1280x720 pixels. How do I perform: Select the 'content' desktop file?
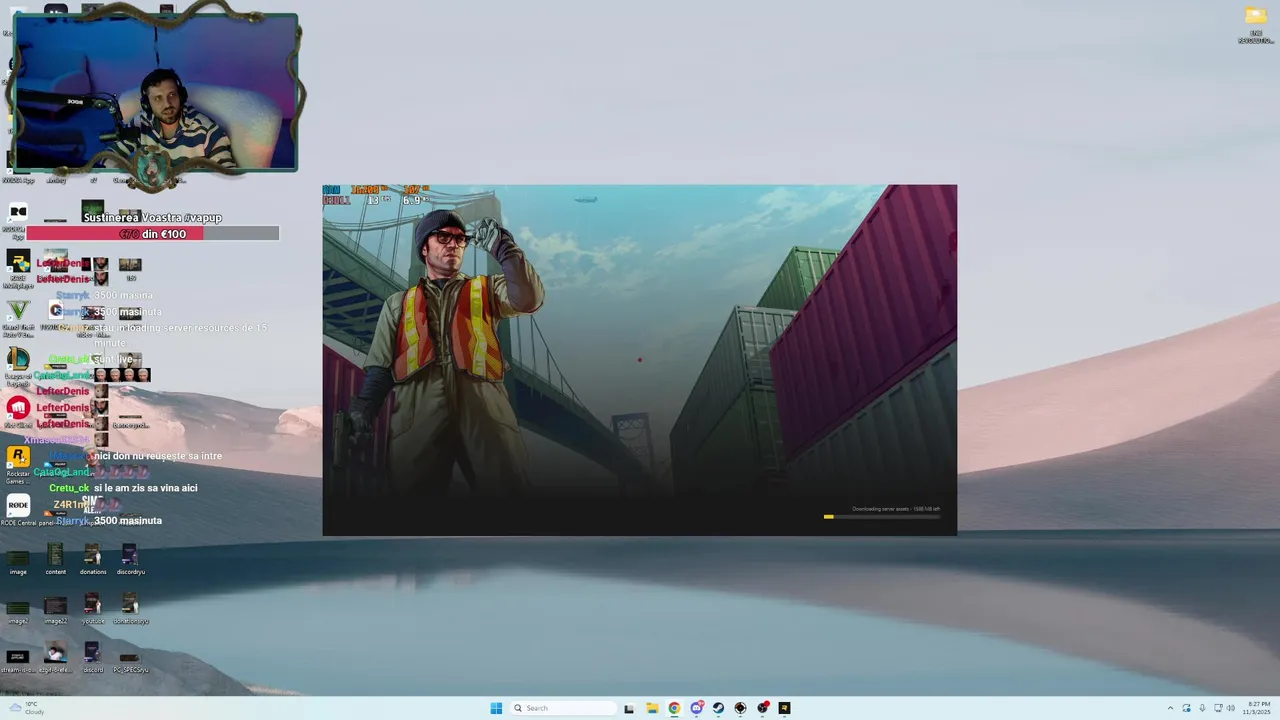pyautogui.click(x=55, y=560)
